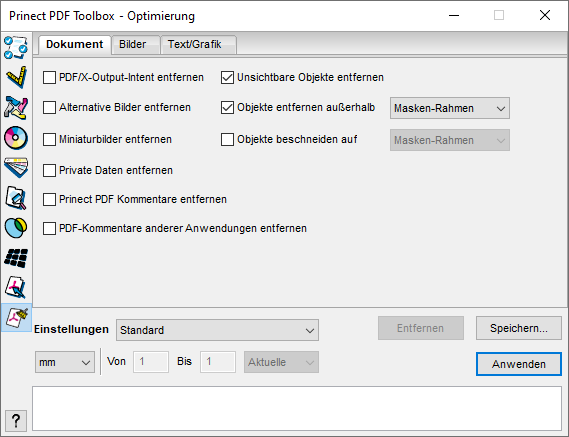The height and width of the screenshot is (437, 569).
Task: Check Alternative Bilder entfernen
Action: (x=49, y=108)
